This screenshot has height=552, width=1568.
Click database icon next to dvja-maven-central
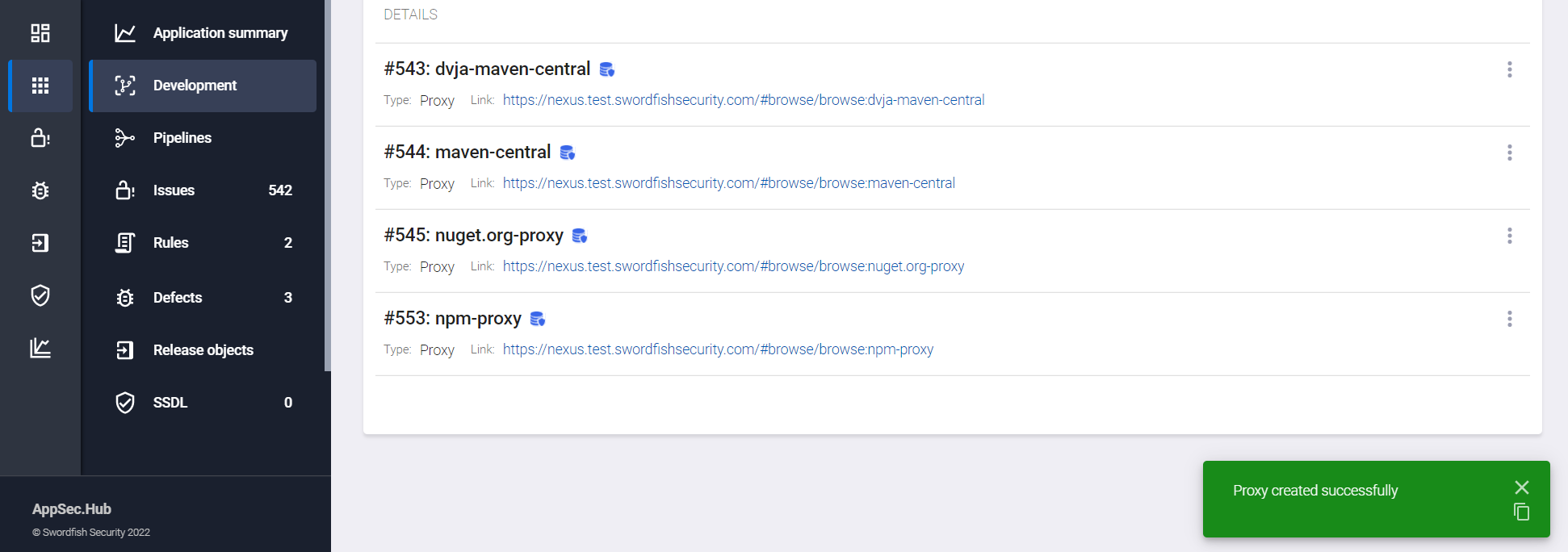pos(607,70)
